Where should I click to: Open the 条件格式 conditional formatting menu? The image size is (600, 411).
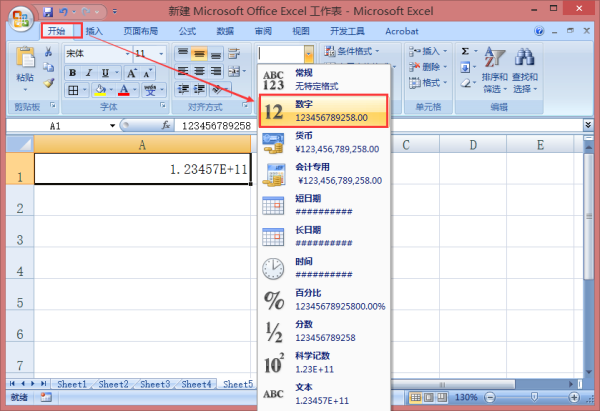tap(351, 51)
